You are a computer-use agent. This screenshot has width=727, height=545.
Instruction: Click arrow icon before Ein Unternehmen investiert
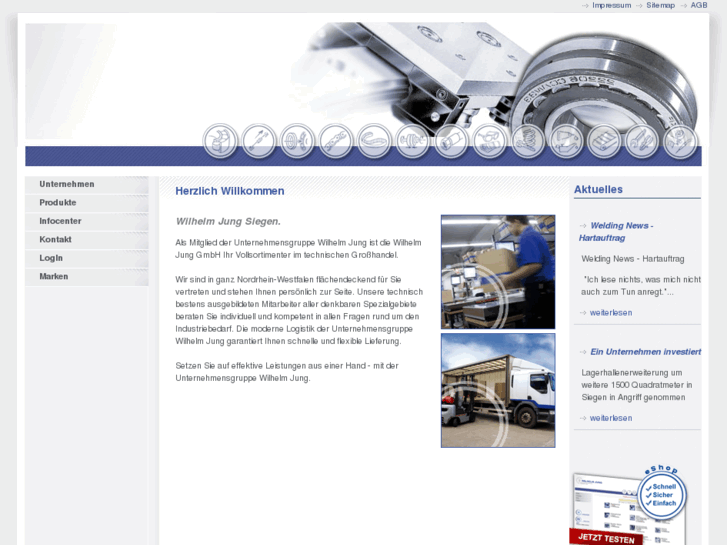[583, 352]
